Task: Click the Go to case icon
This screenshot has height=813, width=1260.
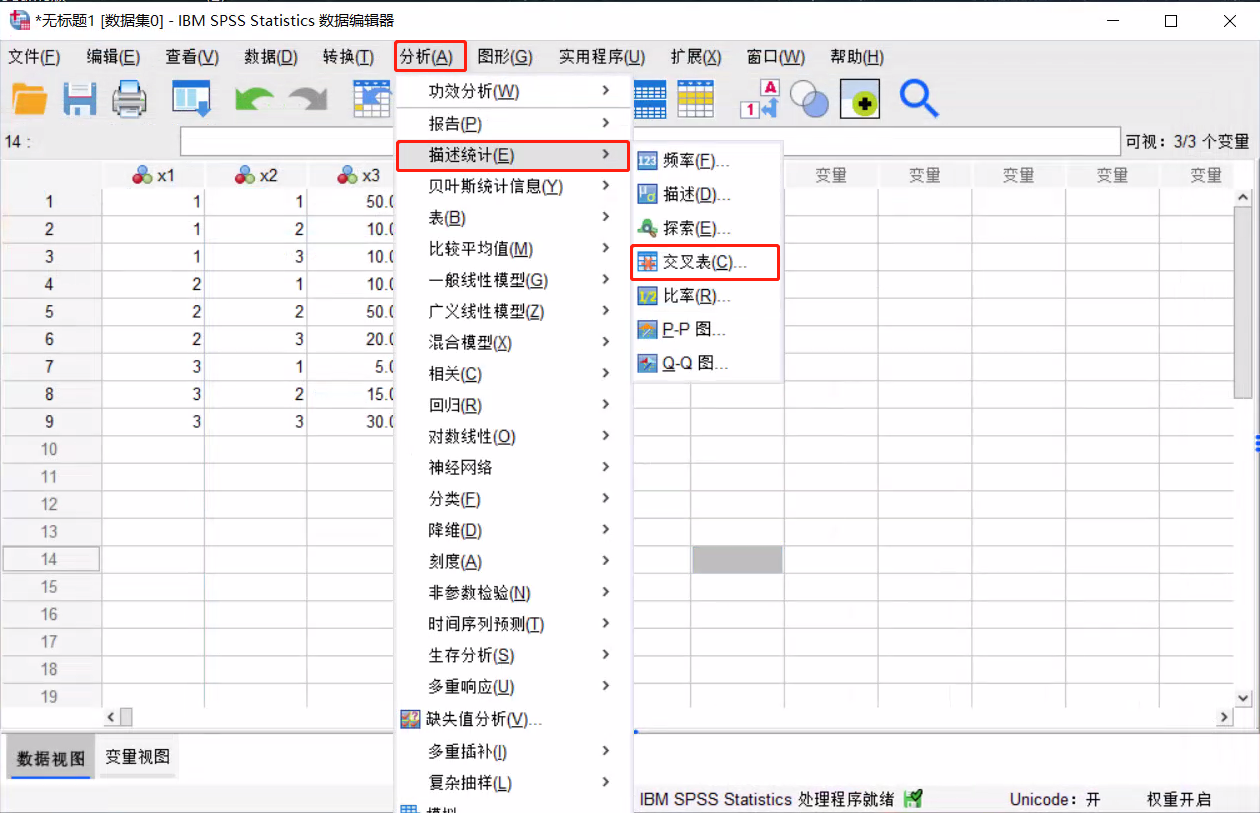Action: pyautogui.click(x=371, y=98)
